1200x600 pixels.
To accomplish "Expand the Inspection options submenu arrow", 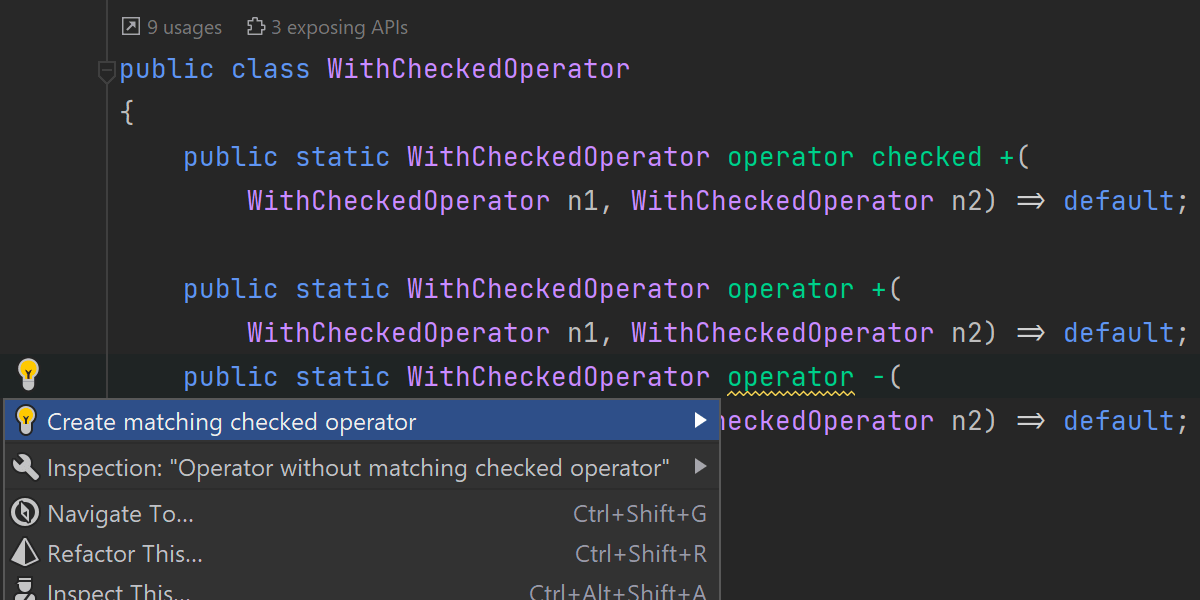I will (x=701, y=467).
